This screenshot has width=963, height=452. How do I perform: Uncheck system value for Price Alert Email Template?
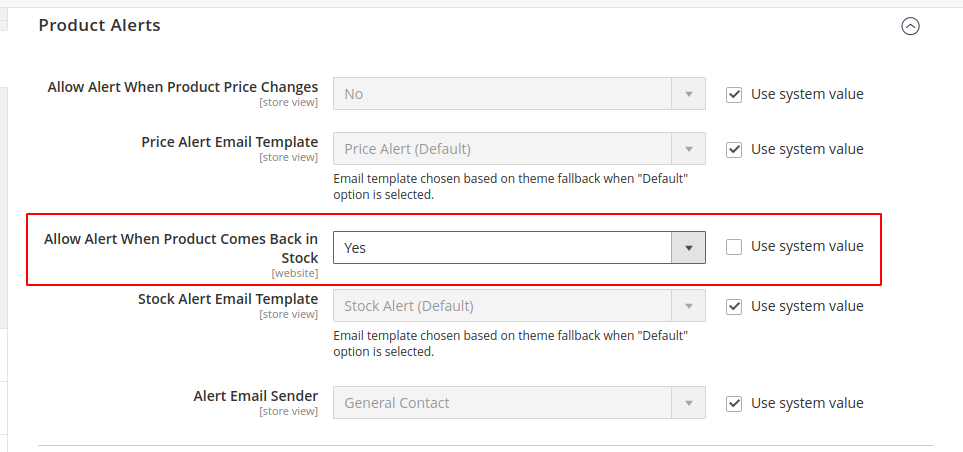click(x=734, y=149)
